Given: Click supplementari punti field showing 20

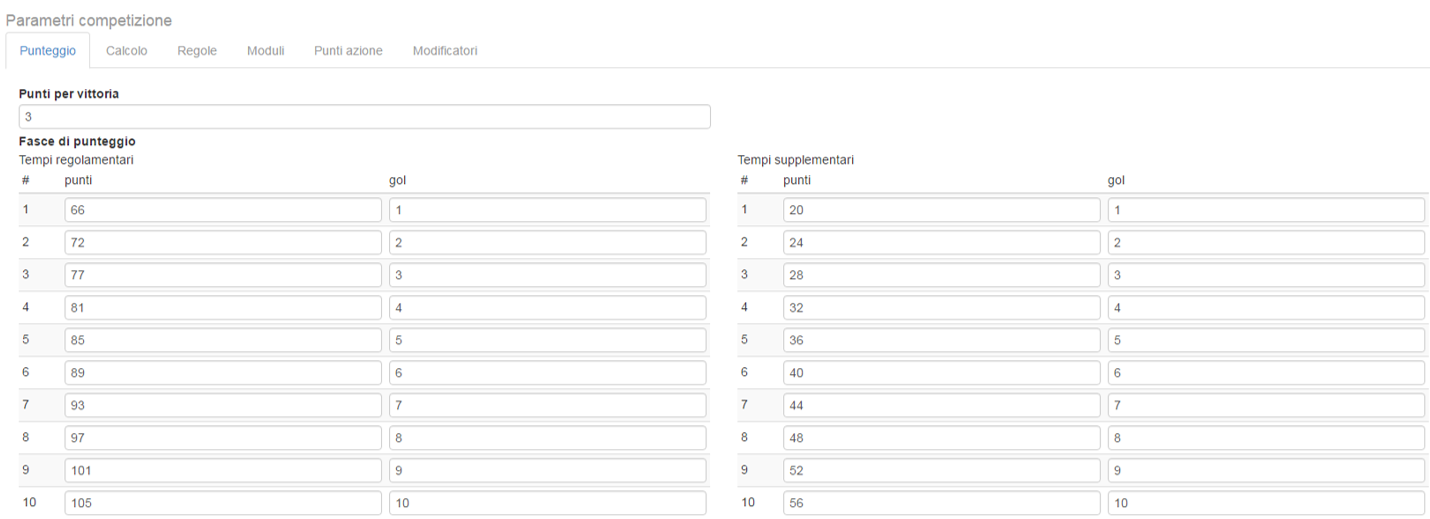Looking at the screenshot, I should click(x=941, y=210).
